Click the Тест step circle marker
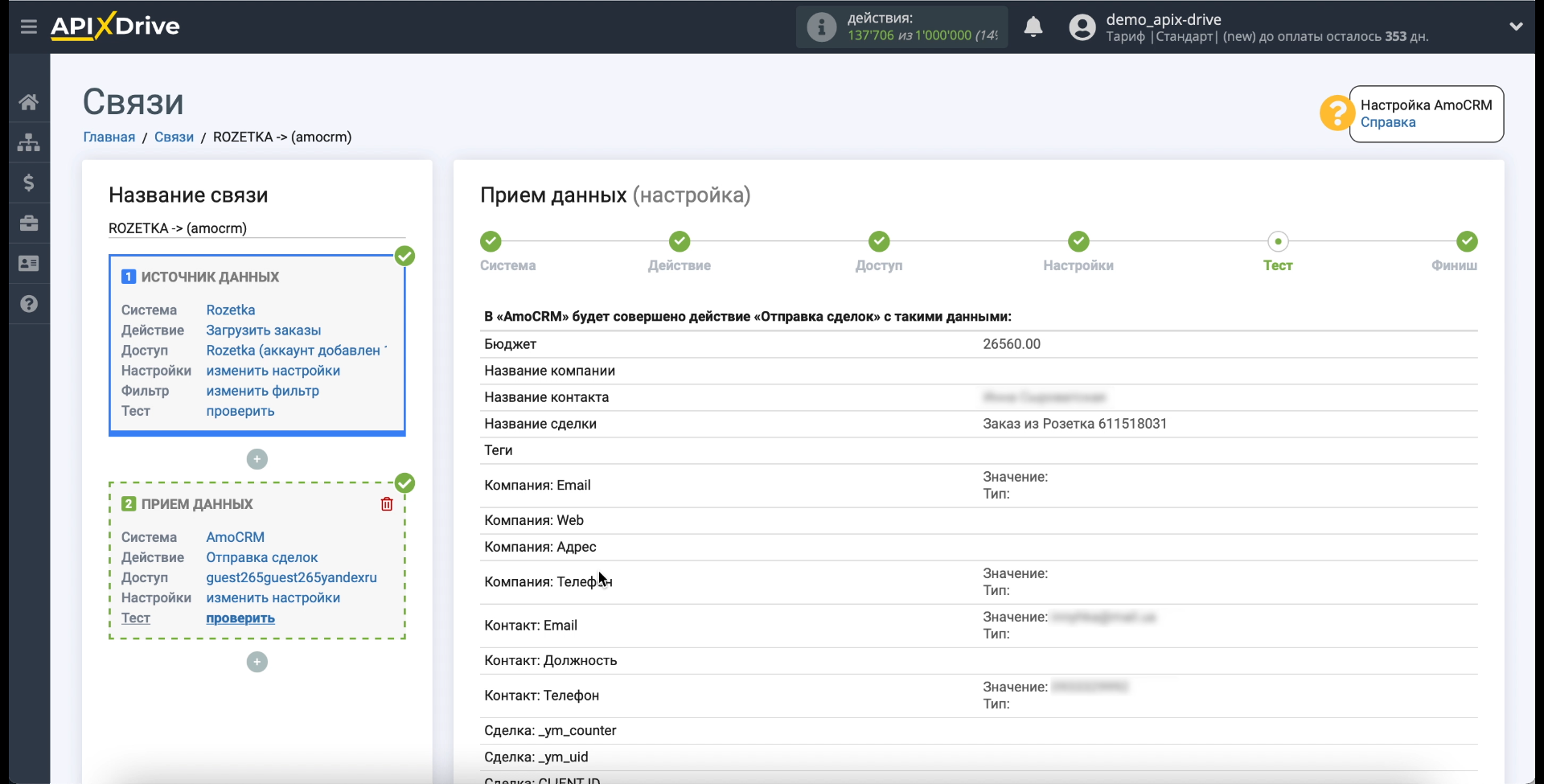Viewport: 1544px width, 784px height. click(x=1278, y=241)
